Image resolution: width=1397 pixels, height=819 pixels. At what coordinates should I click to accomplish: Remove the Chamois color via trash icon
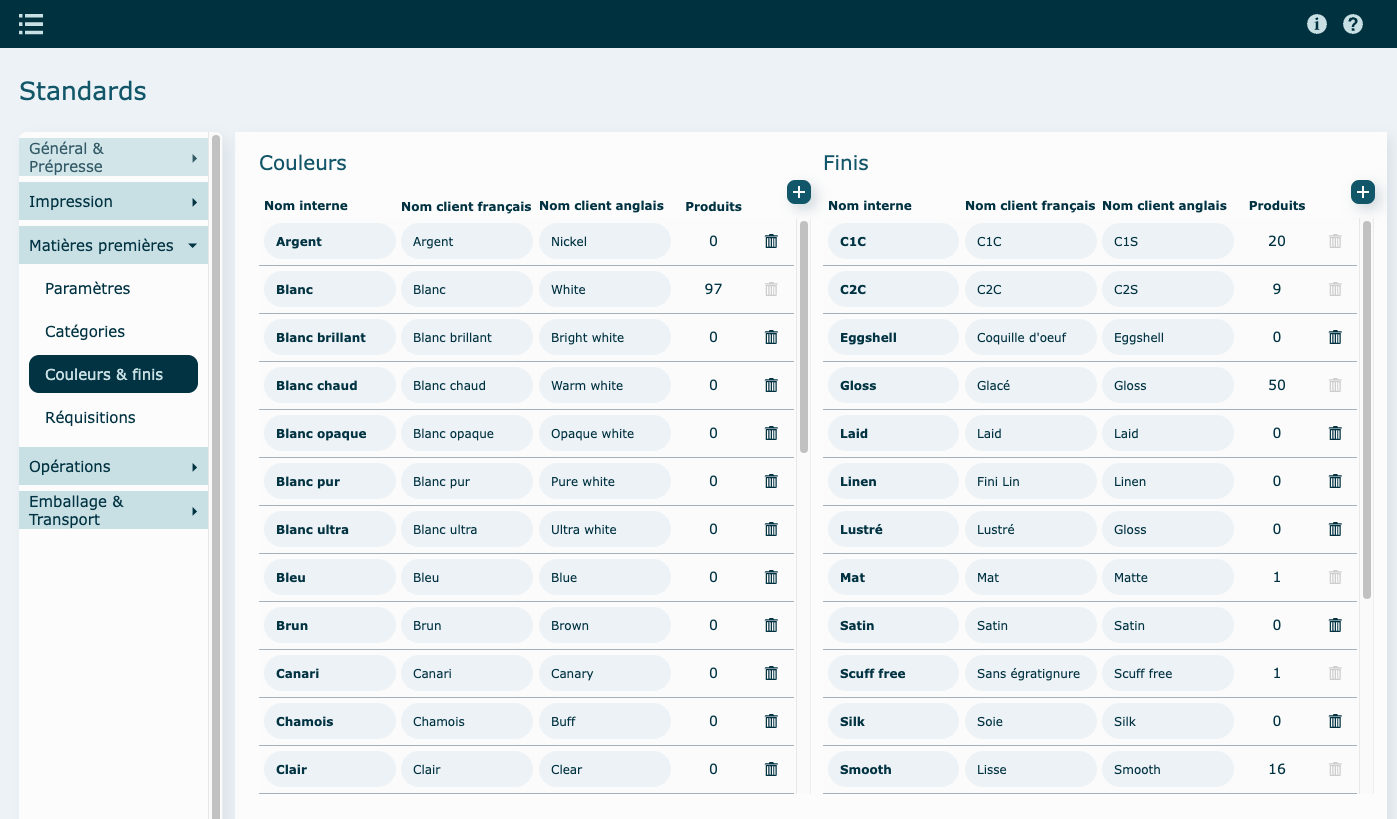pyautogui.click(x=771, y=721)
